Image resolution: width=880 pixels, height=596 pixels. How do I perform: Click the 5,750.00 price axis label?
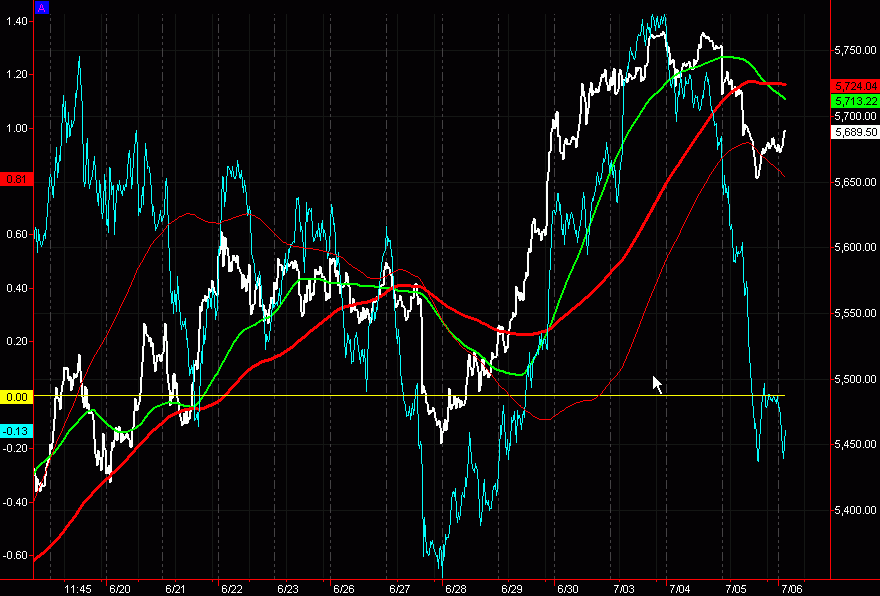tap(855, 51)
